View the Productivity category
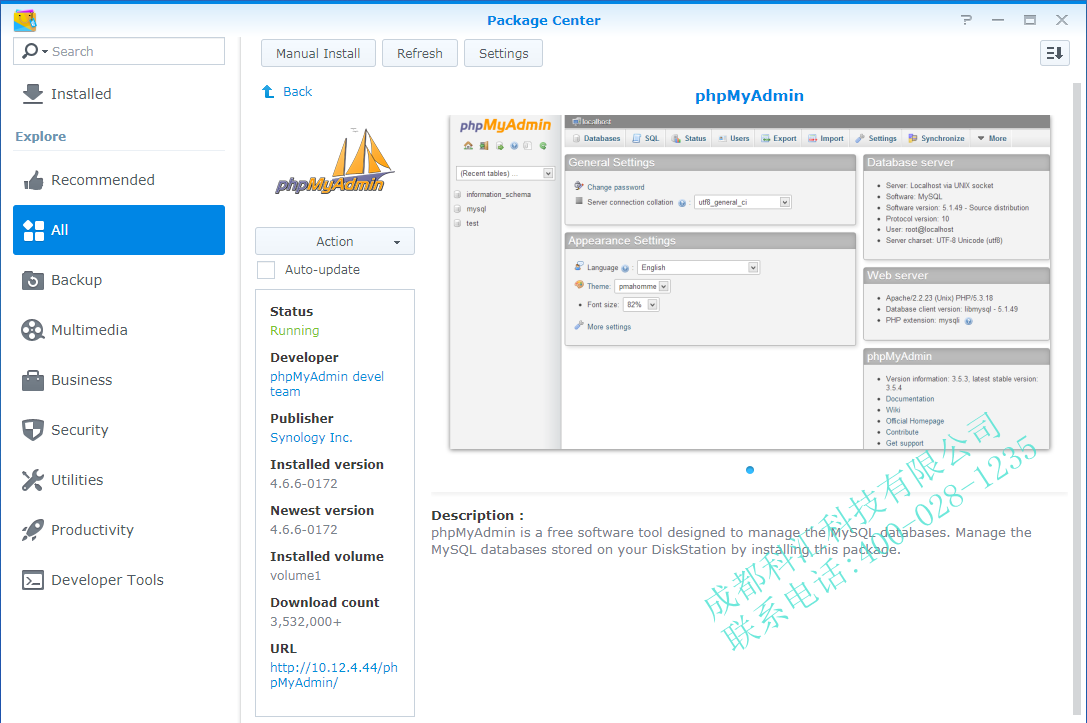This screenshot has width=1087, height=723. point(119,530)
